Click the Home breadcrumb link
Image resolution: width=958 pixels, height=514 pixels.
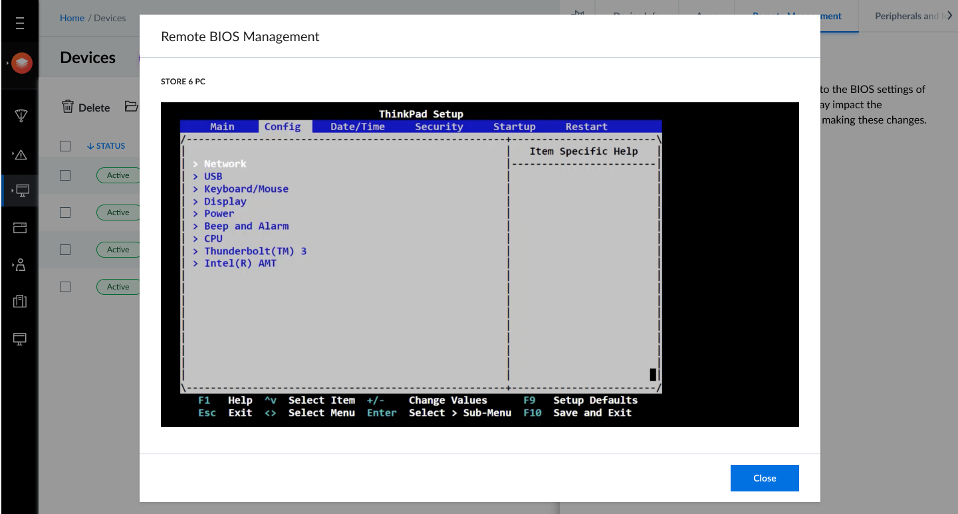tap(72, 18)
